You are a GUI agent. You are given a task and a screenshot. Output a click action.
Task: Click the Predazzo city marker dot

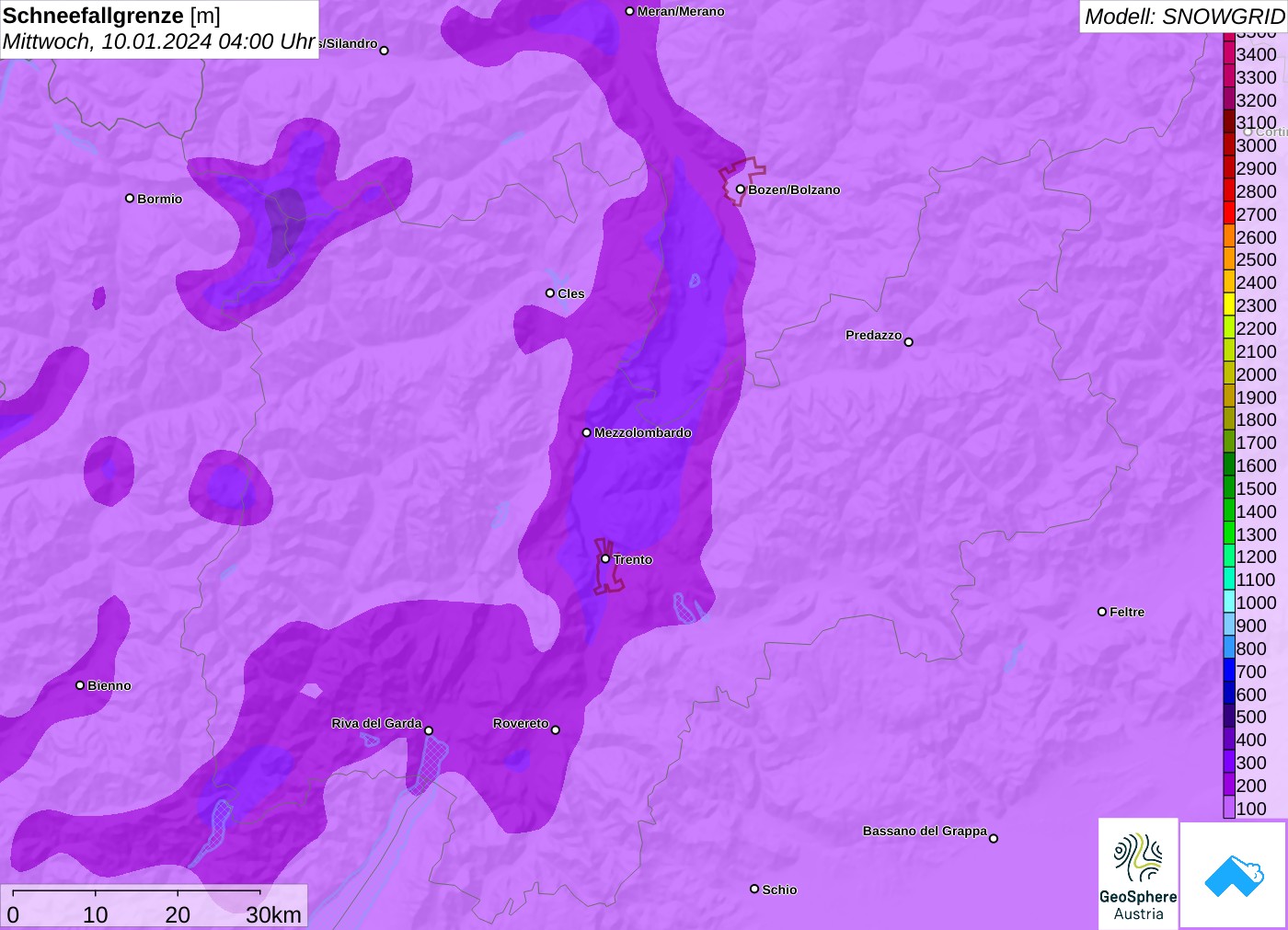(x=909, y=342)
